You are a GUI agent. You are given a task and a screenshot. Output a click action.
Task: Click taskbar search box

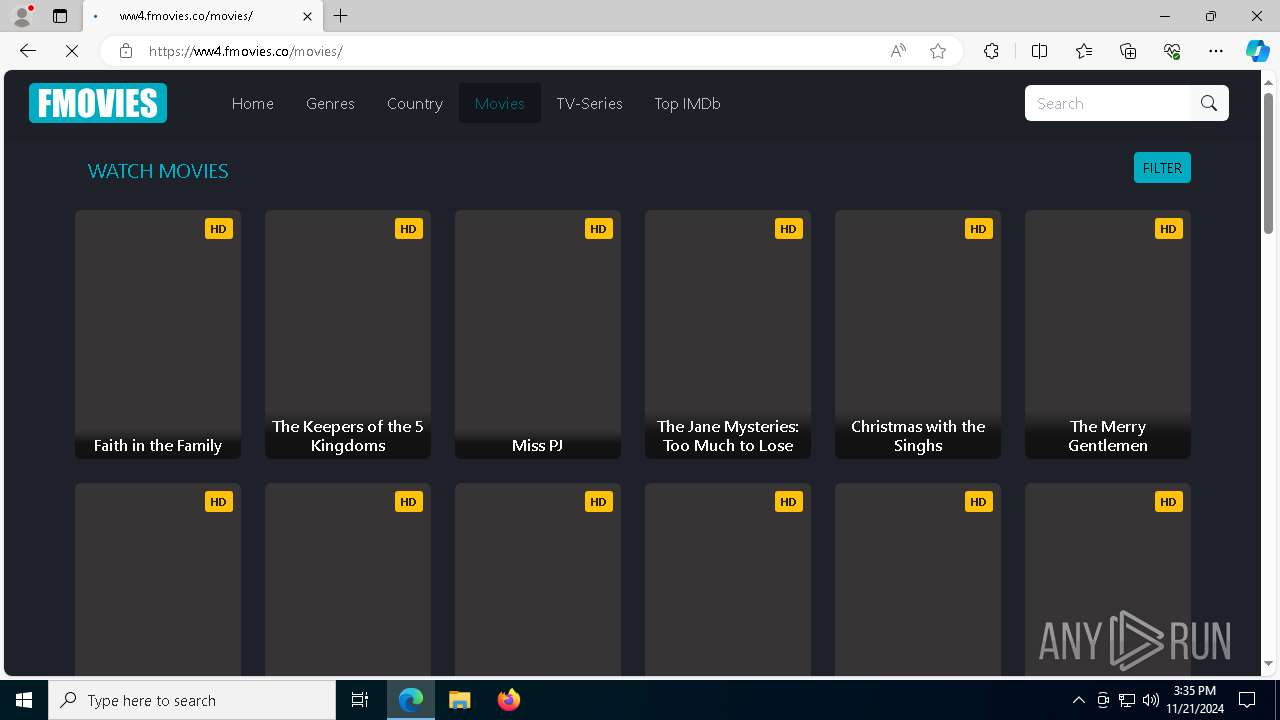(192, 700)
